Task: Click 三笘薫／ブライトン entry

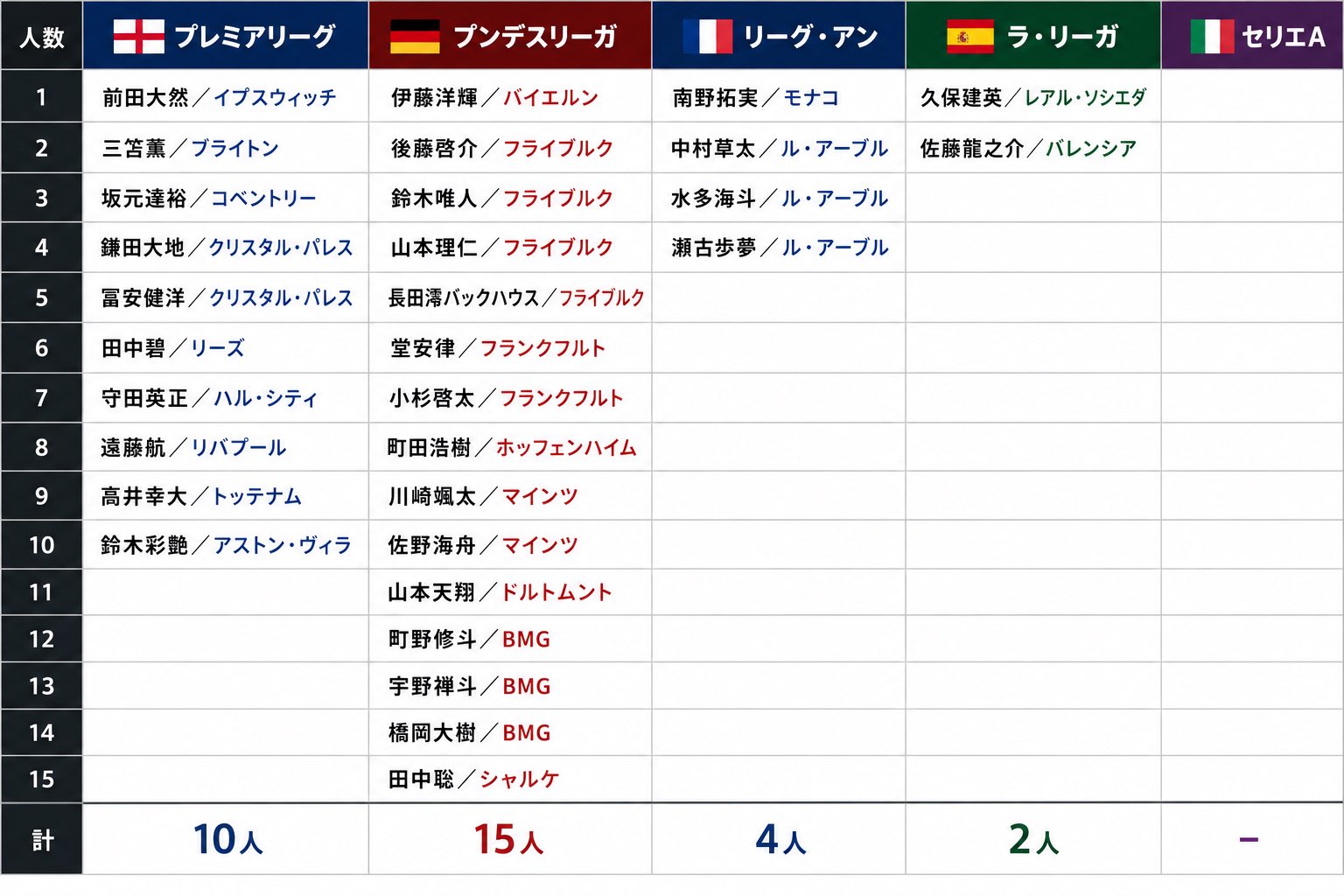Action: point(190,148)
